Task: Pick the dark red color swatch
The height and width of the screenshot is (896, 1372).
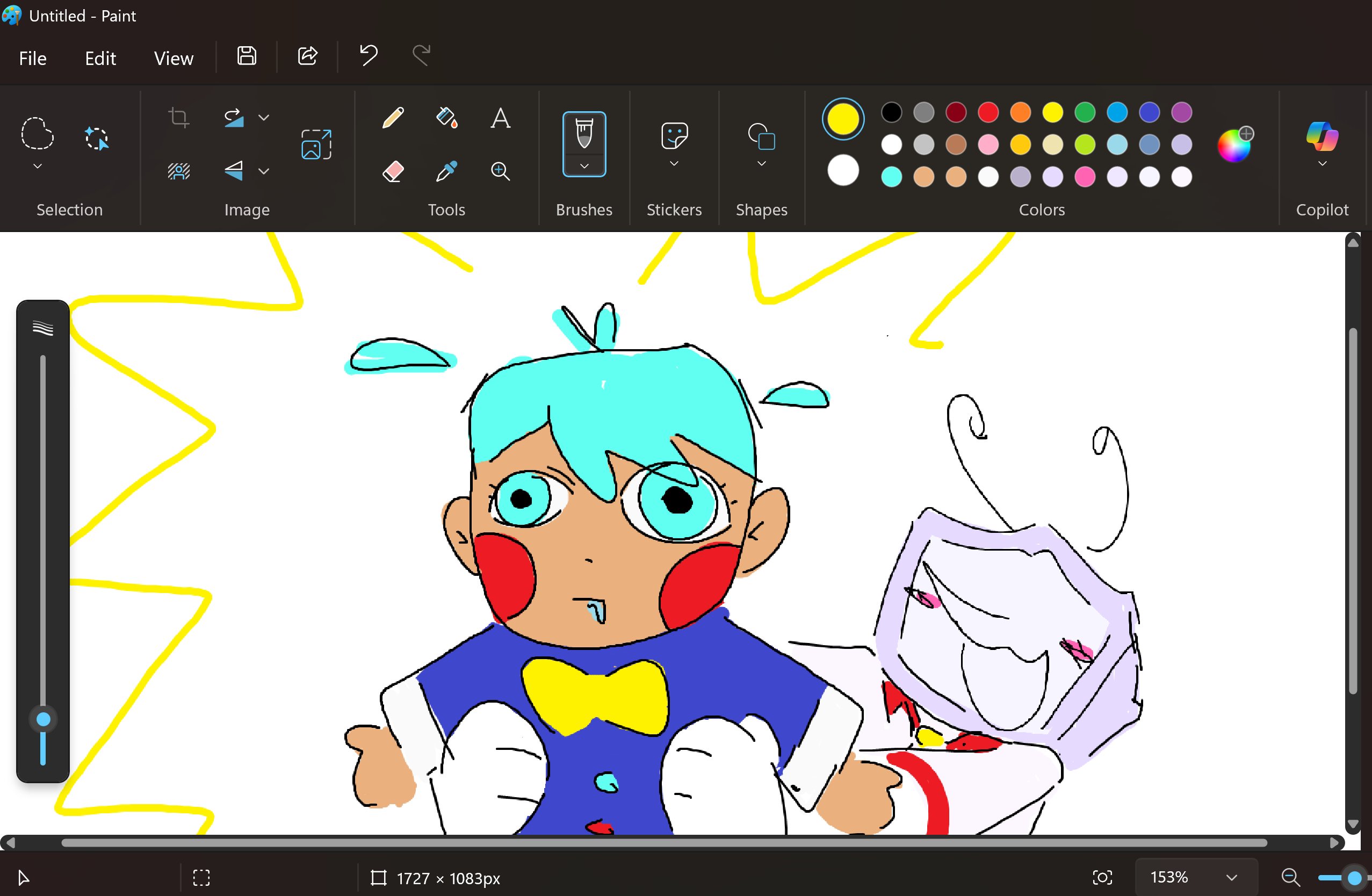Action: pos(956,112)
